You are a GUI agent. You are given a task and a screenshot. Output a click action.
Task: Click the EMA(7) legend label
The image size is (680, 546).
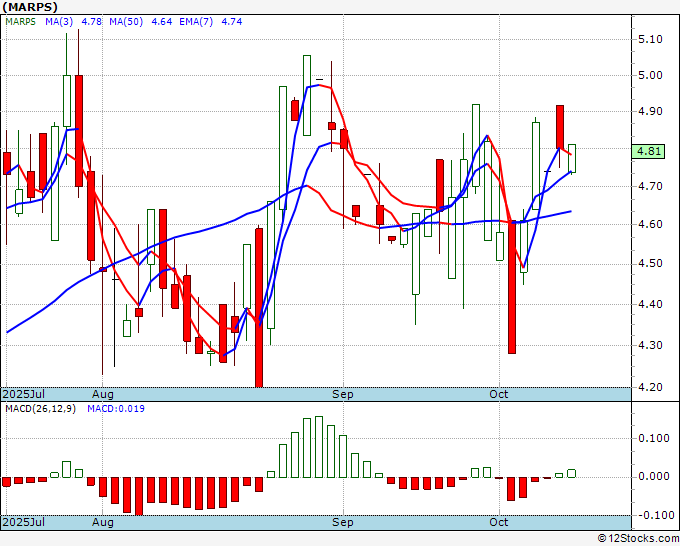click(x=196, y=22)
